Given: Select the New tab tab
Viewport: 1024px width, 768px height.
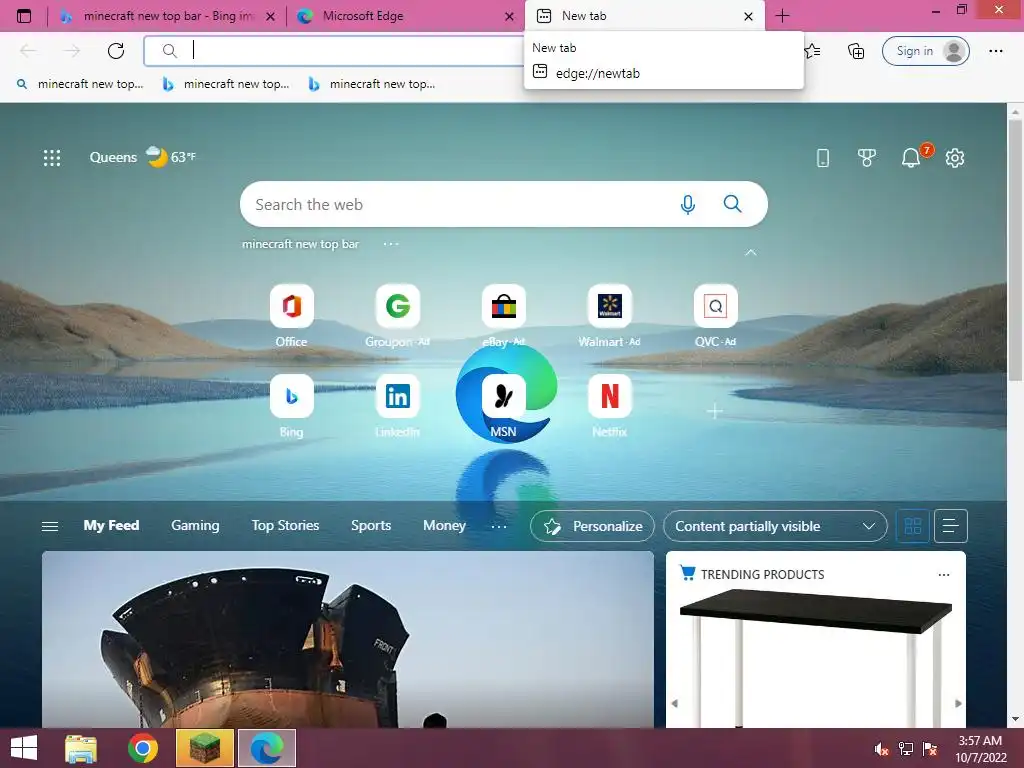Looking at the screenshot, I should tap(643, 16).
